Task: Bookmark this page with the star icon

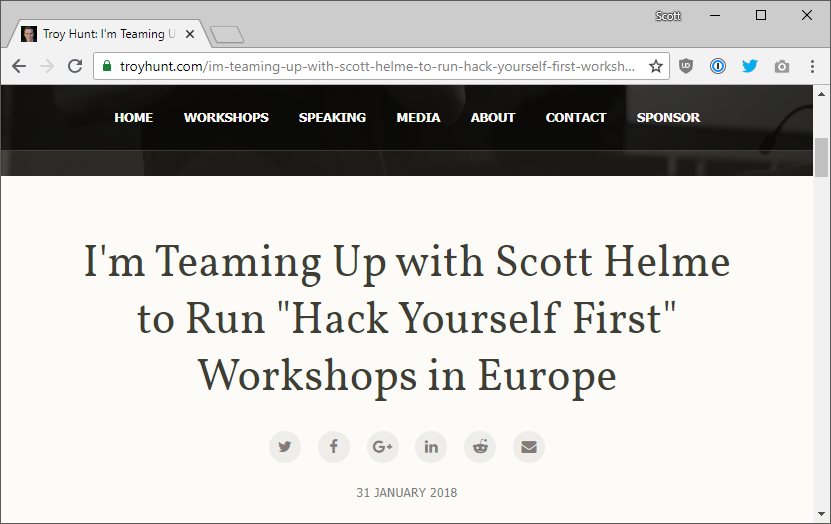Action: pos(656,66)
